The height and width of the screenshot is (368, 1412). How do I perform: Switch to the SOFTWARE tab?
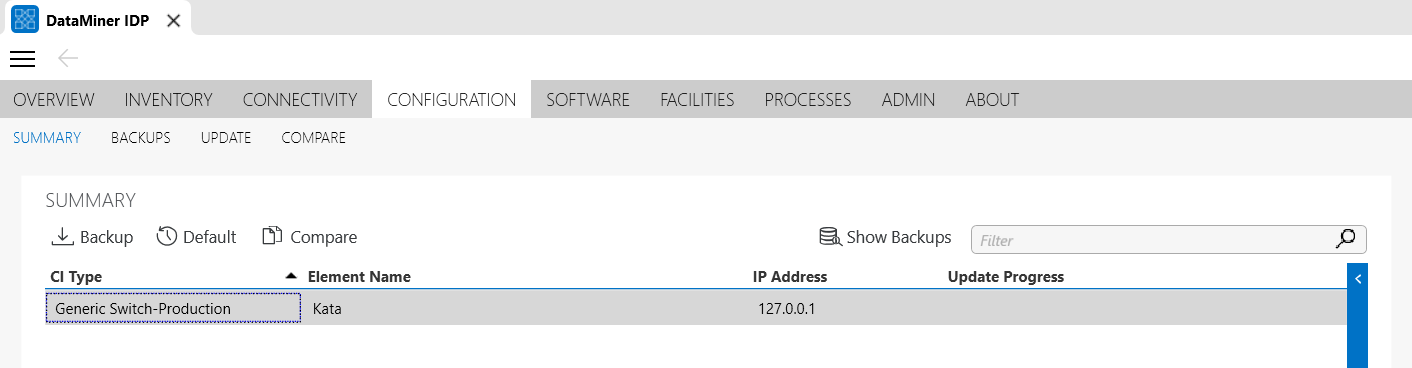click(x=588, y=100)
